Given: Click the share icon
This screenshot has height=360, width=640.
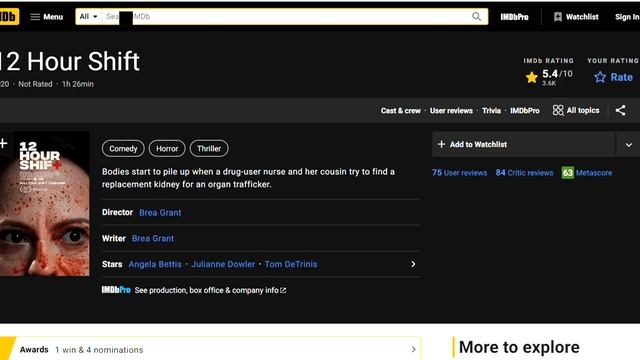Looking at the screenshot, I should pyautogui.click(x=620, y=110).
